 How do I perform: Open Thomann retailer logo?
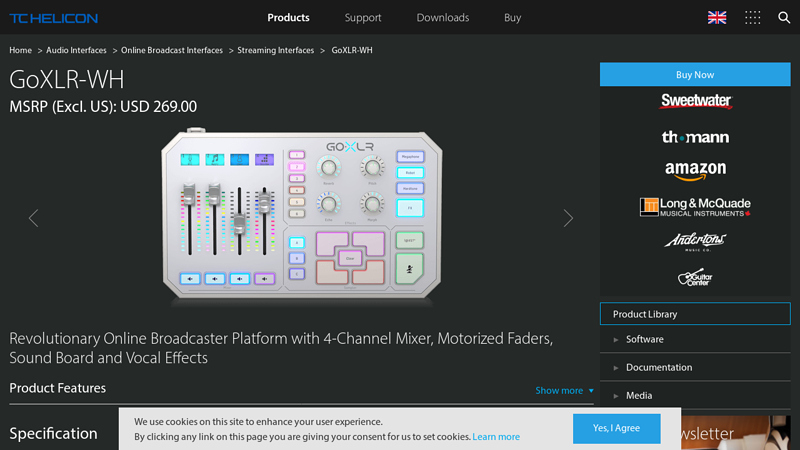coord(695,137)
